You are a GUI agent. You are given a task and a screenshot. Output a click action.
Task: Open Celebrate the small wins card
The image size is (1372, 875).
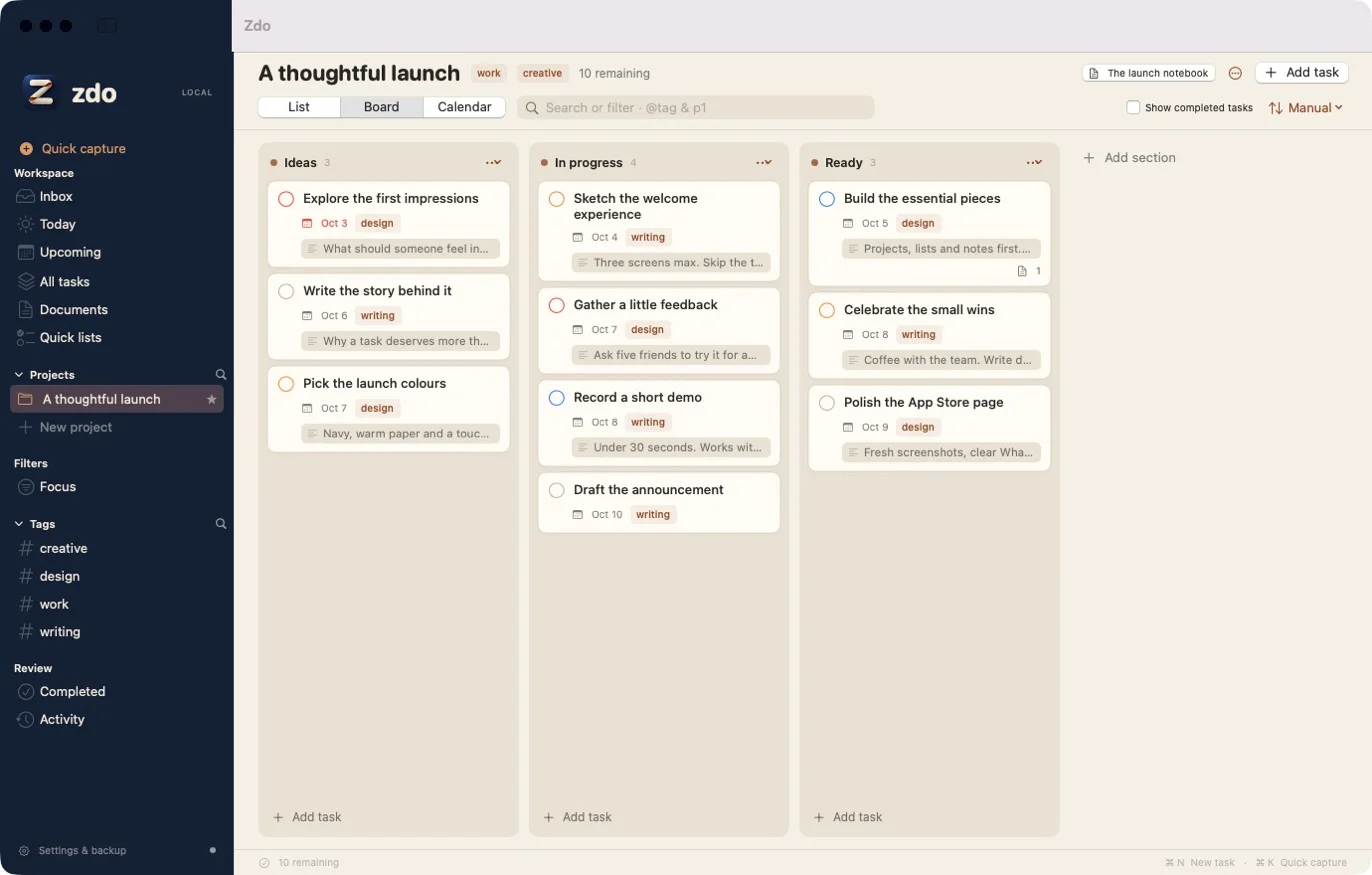tap(929, 335)
